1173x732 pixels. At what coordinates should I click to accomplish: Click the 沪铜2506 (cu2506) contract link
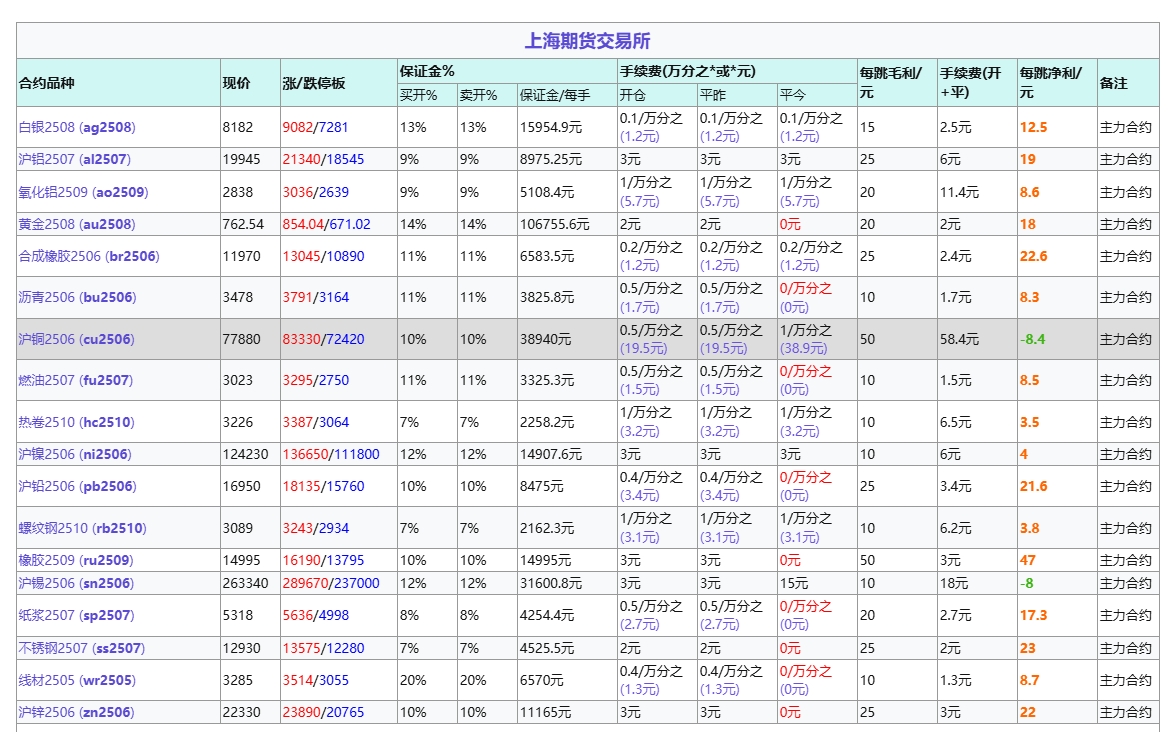tap(76, 340)
